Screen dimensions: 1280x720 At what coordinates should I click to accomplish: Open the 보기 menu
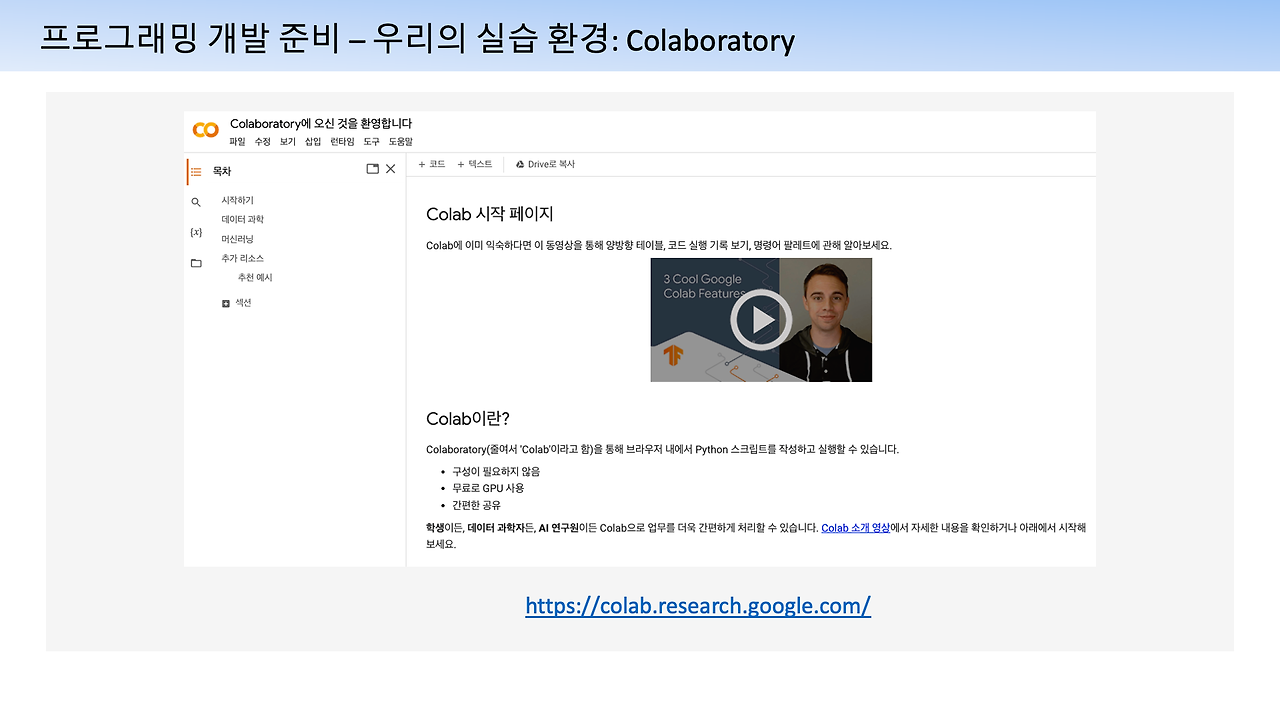pyautogui.click(x=288, y=142)
